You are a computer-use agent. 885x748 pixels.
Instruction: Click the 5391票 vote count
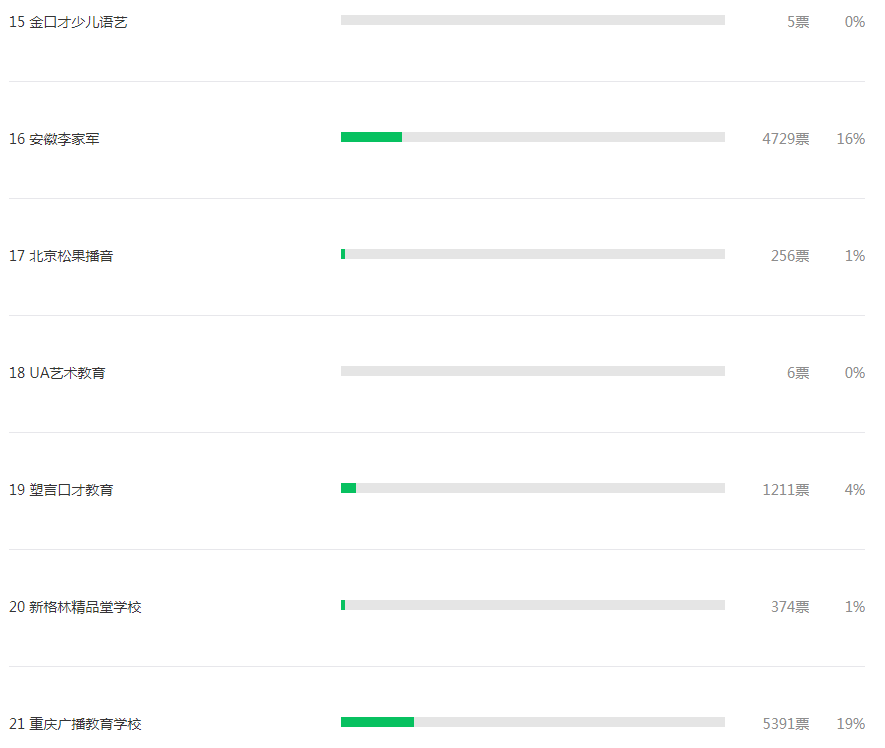[x=786, y=724]
